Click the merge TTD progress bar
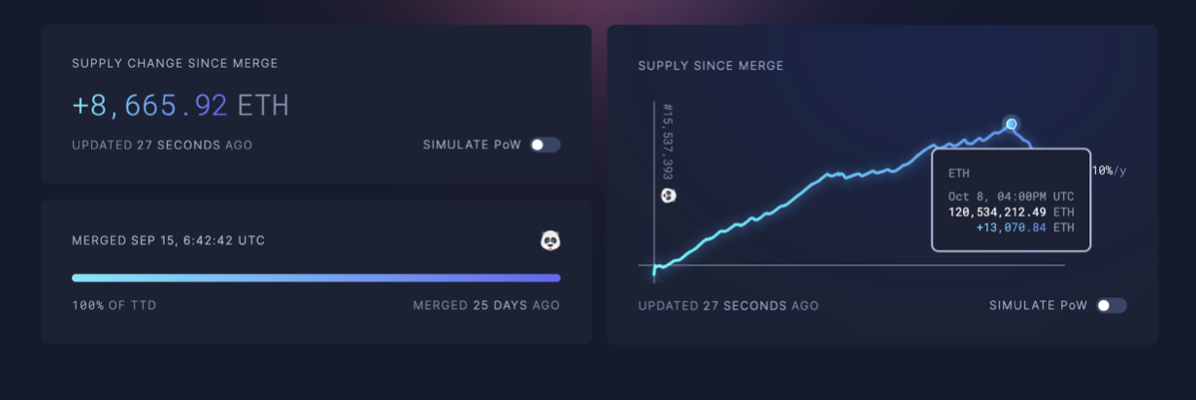The height and width of the screenshot is (400, 1196). click(x=316, y=278)
